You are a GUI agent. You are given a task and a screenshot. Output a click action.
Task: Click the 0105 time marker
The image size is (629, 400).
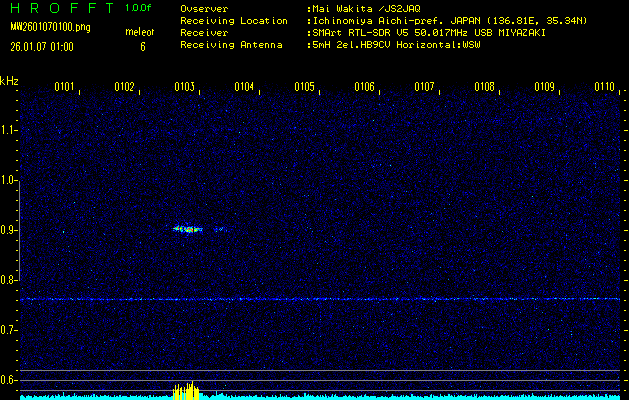[x=304, y=87]
